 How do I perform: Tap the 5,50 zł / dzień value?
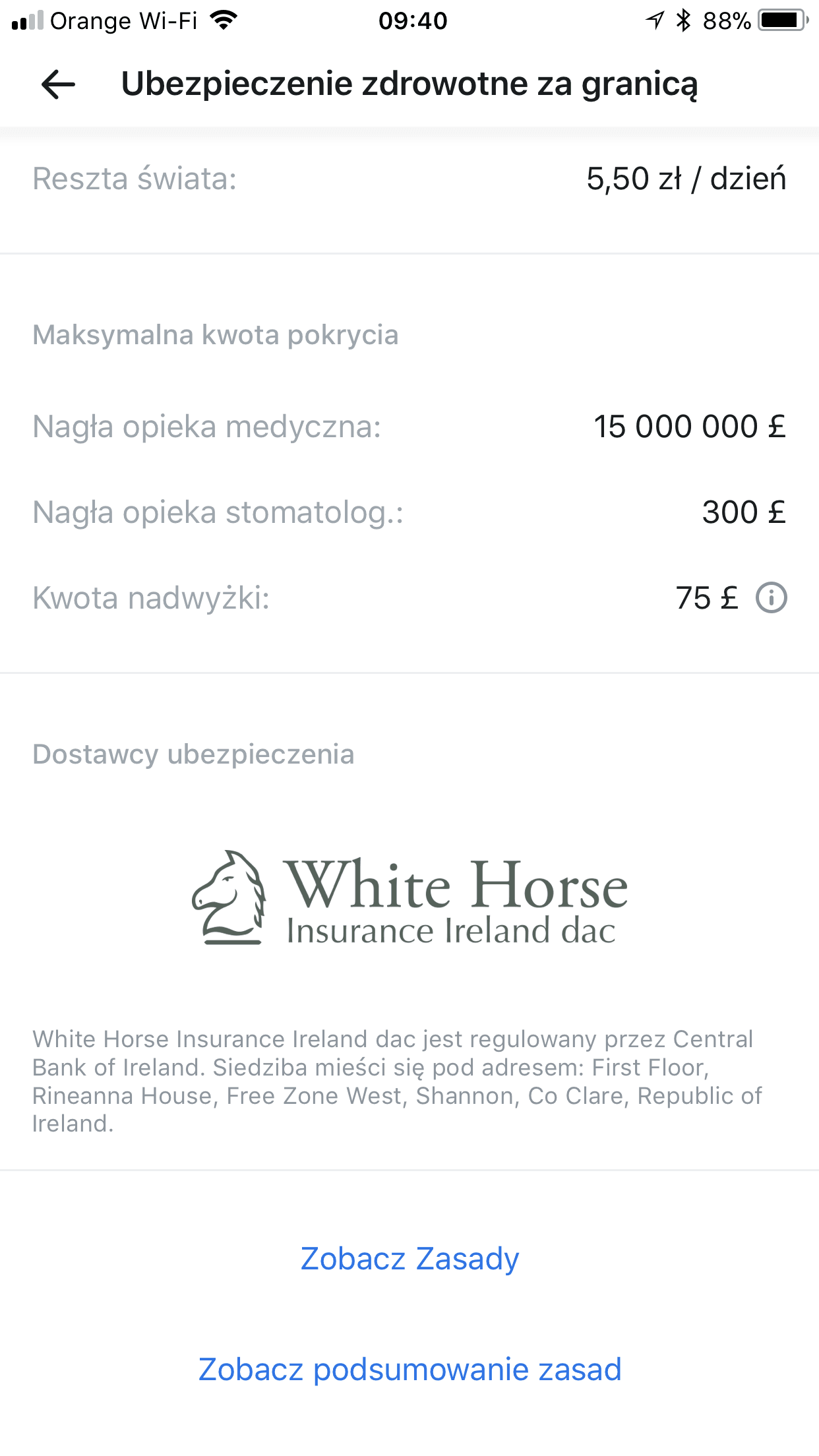(686, 179)
